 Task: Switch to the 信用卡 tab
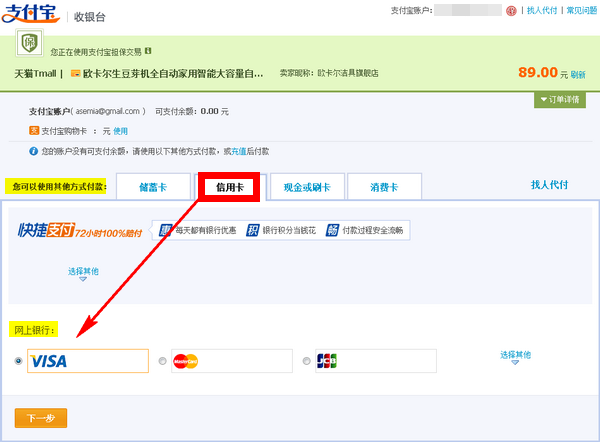[230, 187]
